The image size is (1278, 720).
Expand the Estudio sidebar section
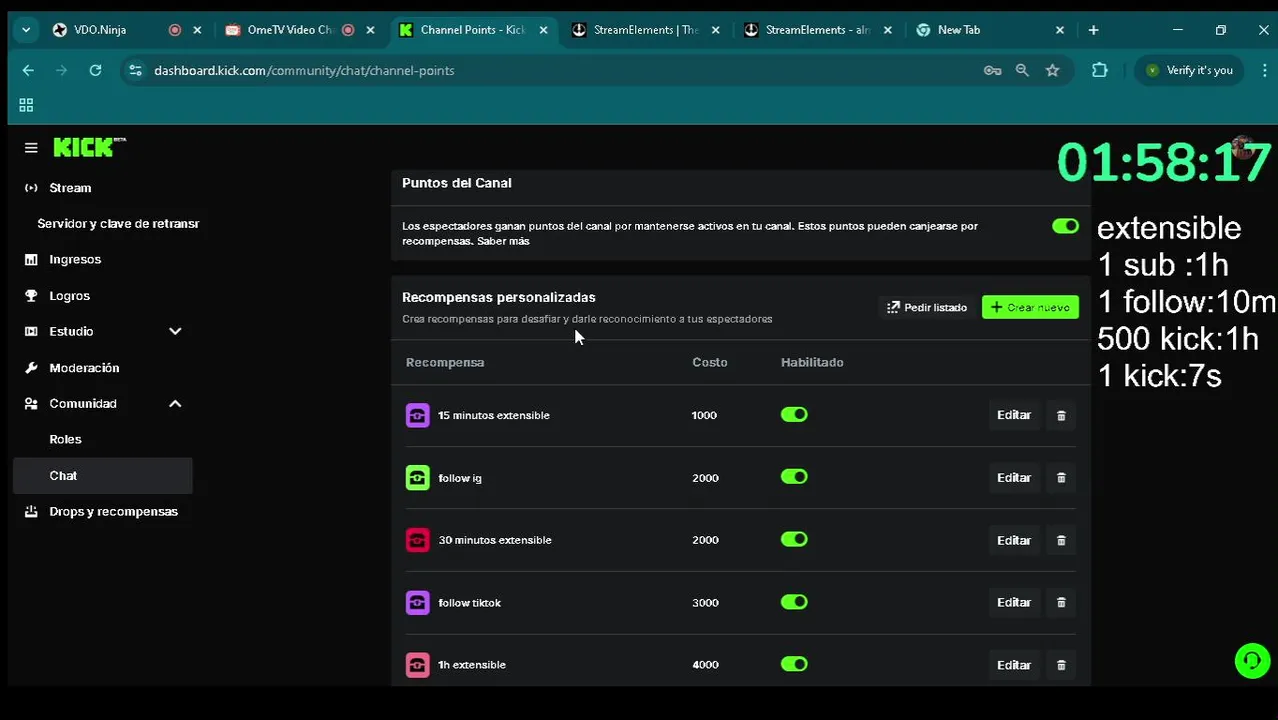pos(175,331)
